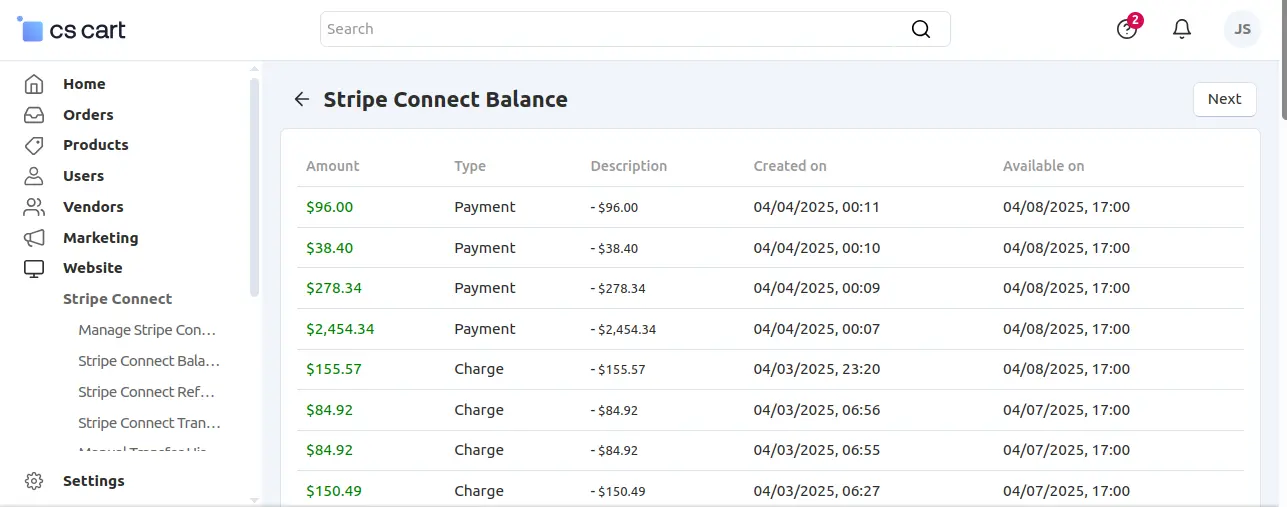This screenshot has width=1287, height=507.
Task: Click the Amount column header
Action: tap(333, 166)
